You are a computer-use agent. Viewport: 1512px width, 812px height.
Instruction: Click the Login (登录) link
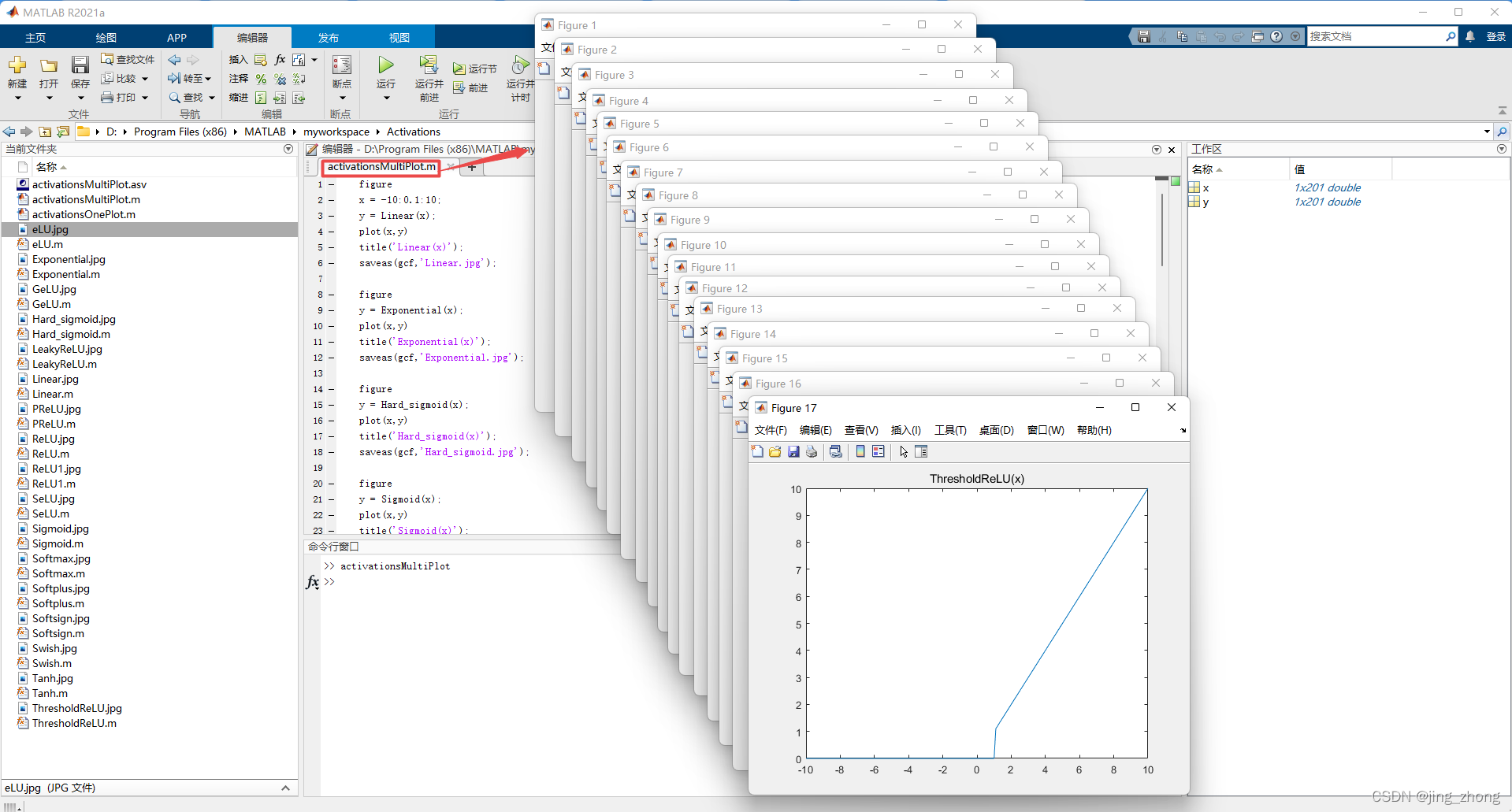1495,37
